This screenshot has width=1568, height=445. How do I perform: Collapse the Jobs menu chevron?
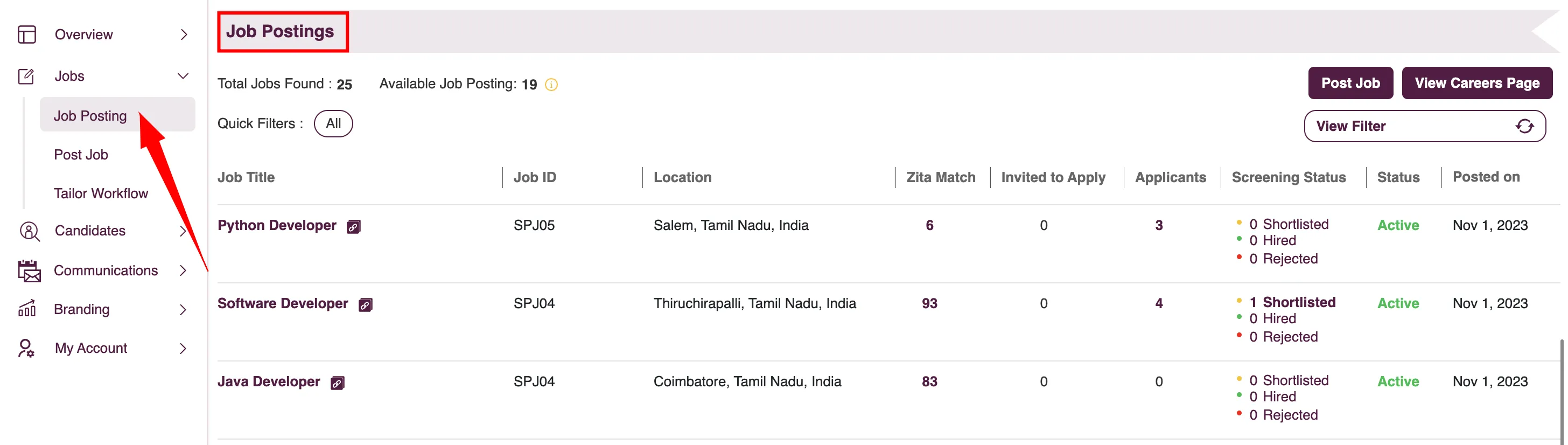pyautogui.click(x=183, y=76)
